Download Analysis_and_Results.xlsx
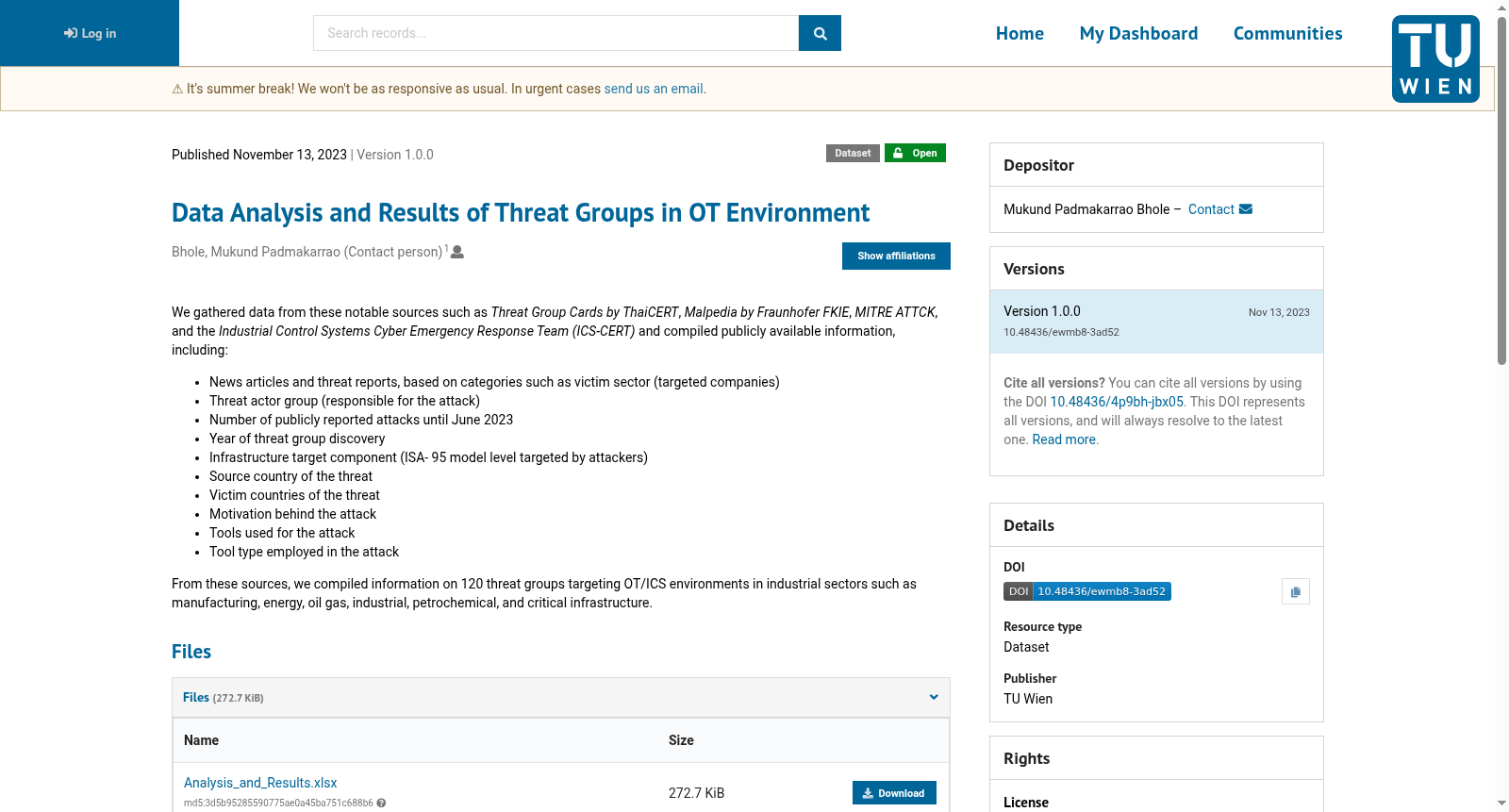Image resolution: width=1509 pixels, height=812 pixels. (x=894, y=793)
